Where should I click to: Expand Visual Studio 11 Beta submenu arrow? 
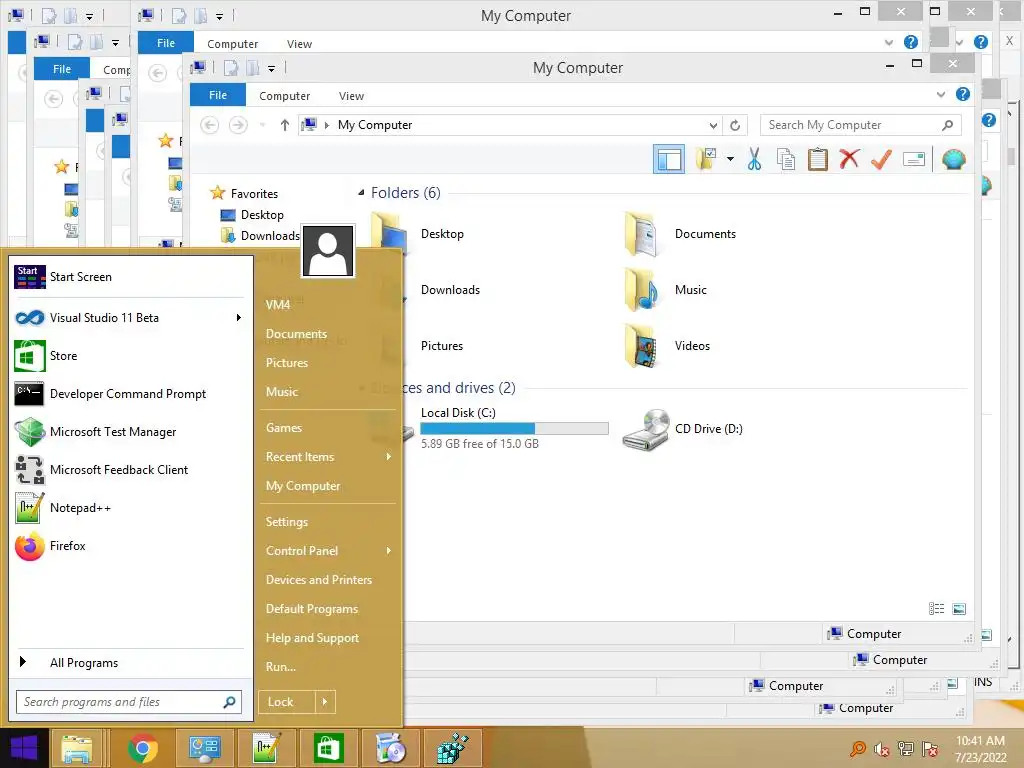[x=238, y=317]
